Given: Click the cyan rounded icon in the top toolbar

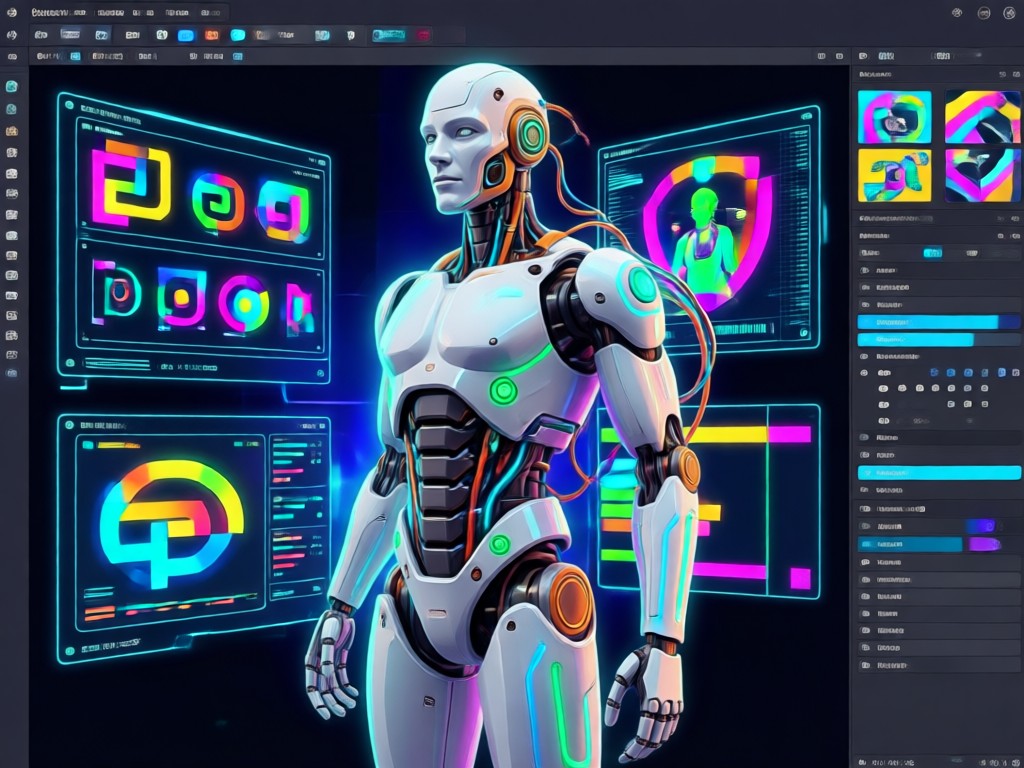Looking at the screenshot, I should click(x=238, y=35).
